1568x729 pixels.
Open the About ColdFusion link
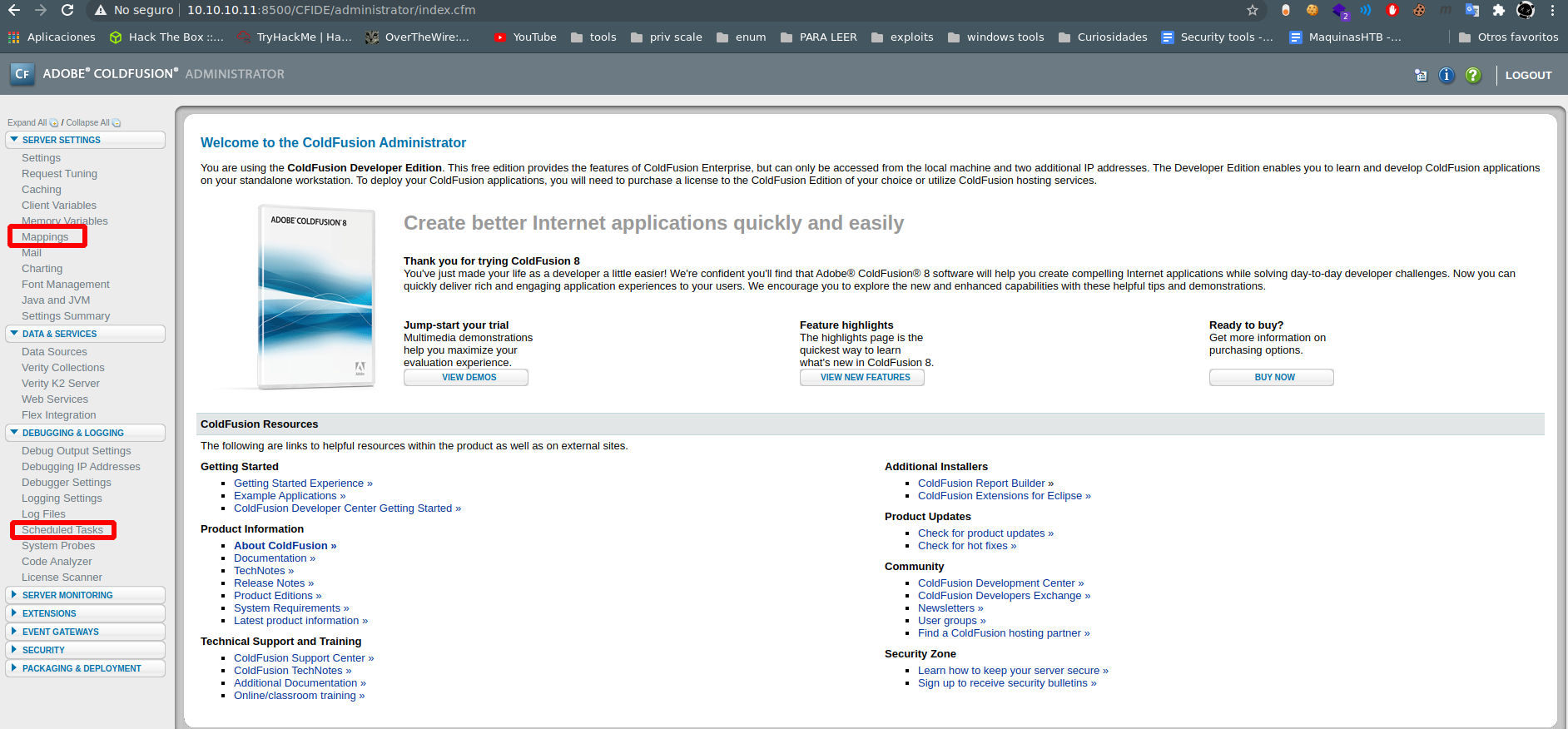(285, 546)
